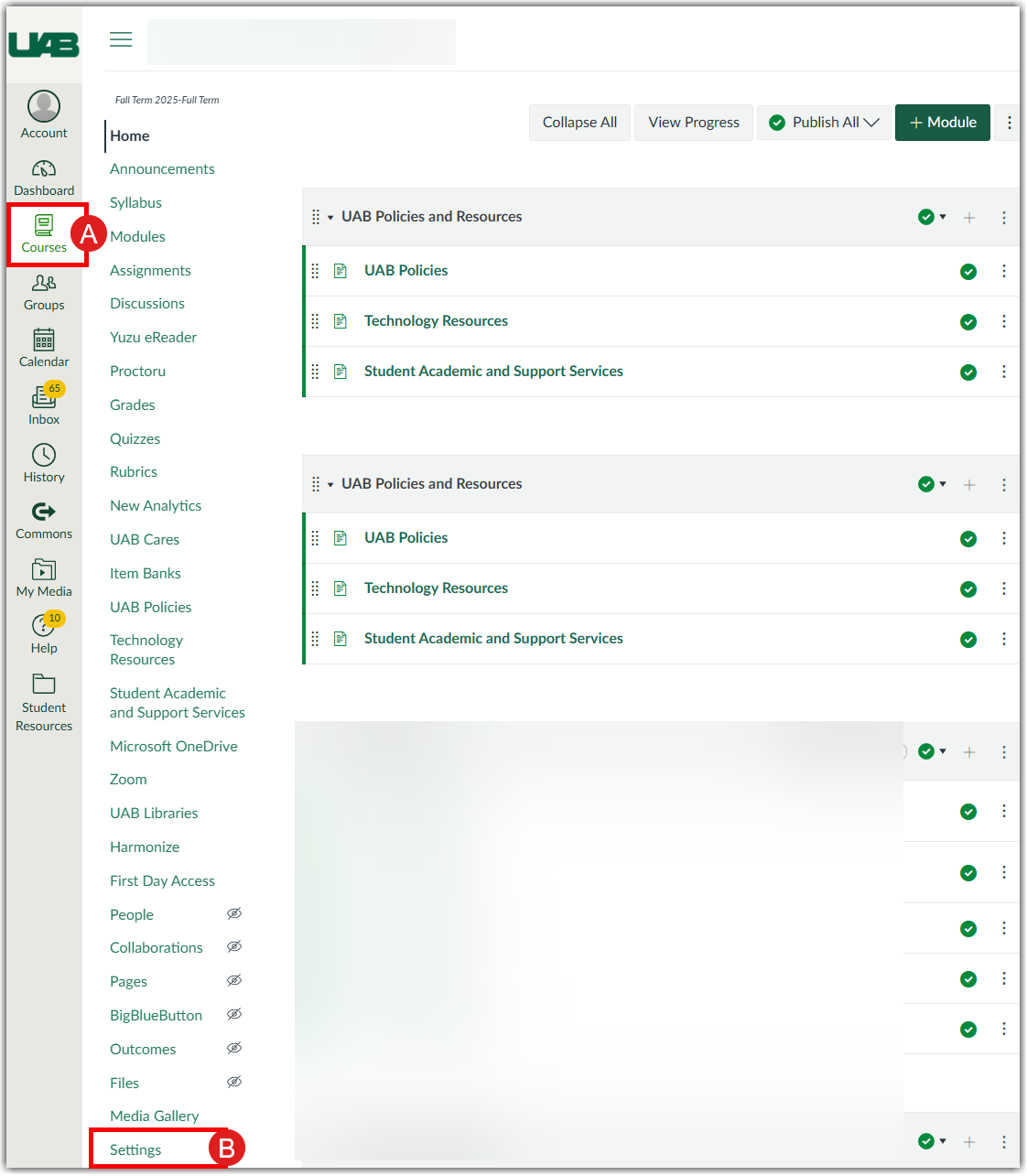Click the Collapse All button
Viewport: 1027px width, 1176px height.
579,123
